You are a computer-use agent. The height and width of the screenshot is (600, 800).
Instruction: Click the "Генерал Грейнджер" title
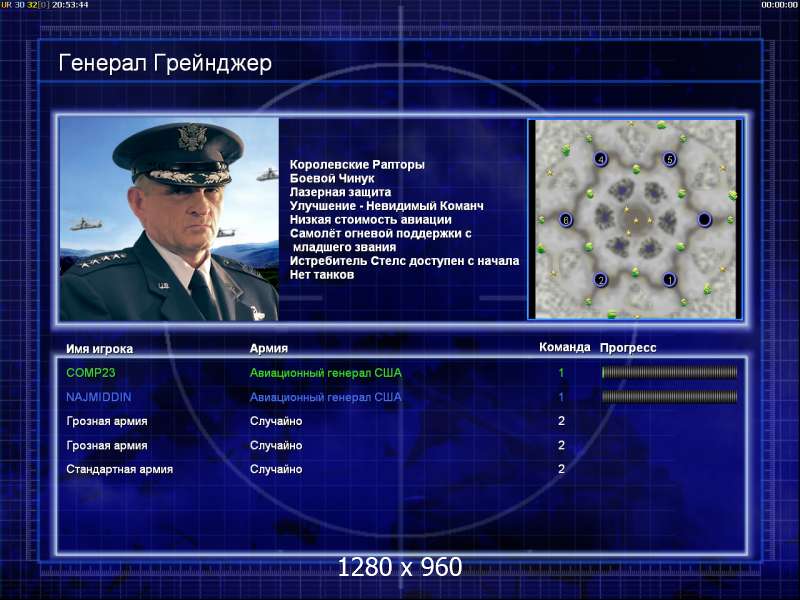click(165, 63)
